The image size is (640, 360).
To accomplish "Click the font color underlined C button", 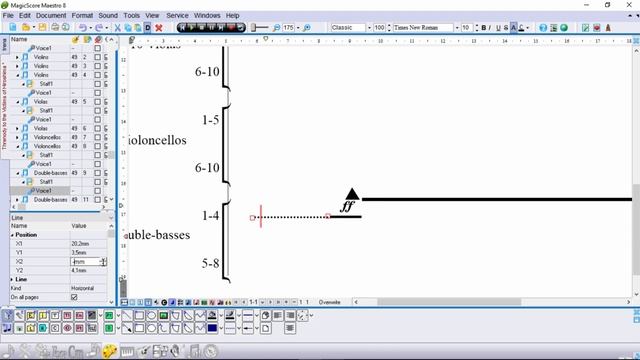I will click(x=521, y=27).
